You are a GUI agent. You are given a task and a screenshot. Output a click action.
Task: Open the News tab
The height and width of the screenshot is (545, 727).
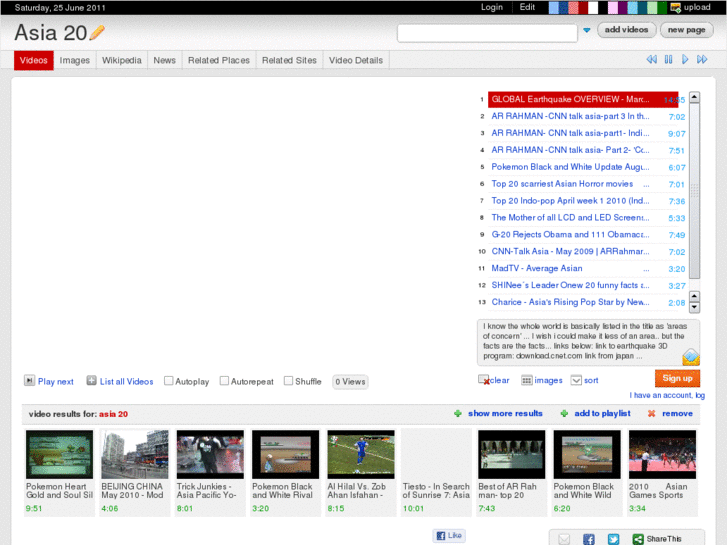coord(165,60)
